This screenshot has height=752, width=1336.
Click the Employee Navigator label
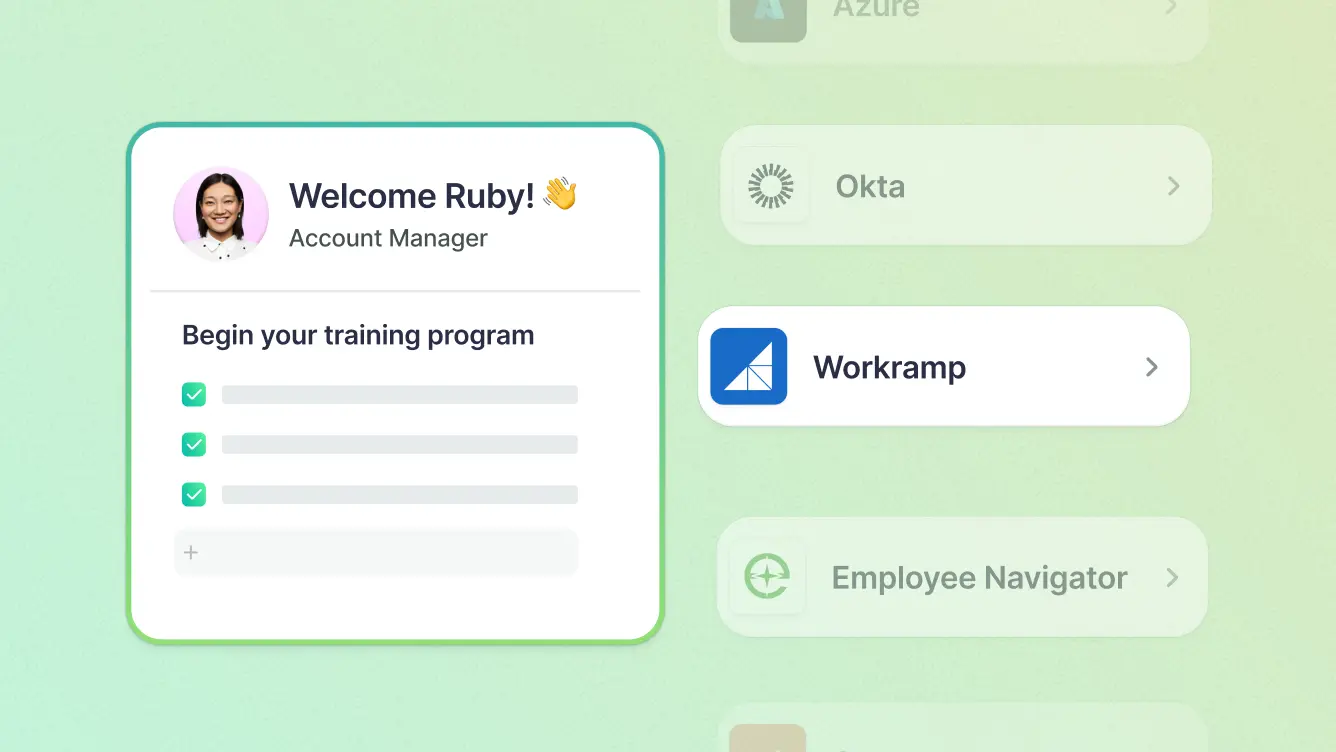[x=979, y=578]
